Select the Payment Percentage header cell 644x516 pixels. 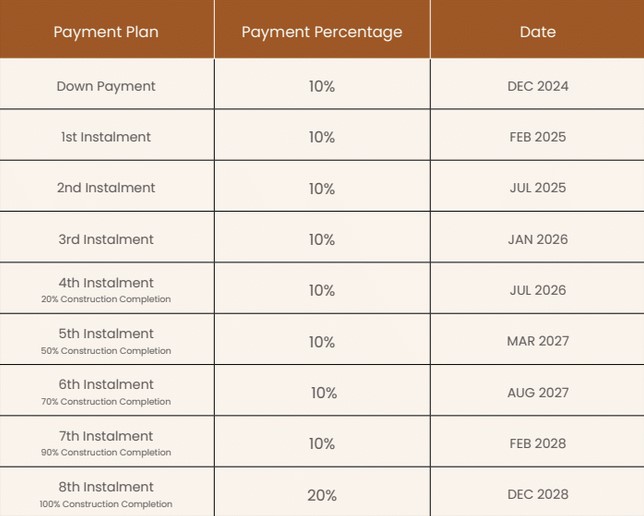(x=322, y=32)
